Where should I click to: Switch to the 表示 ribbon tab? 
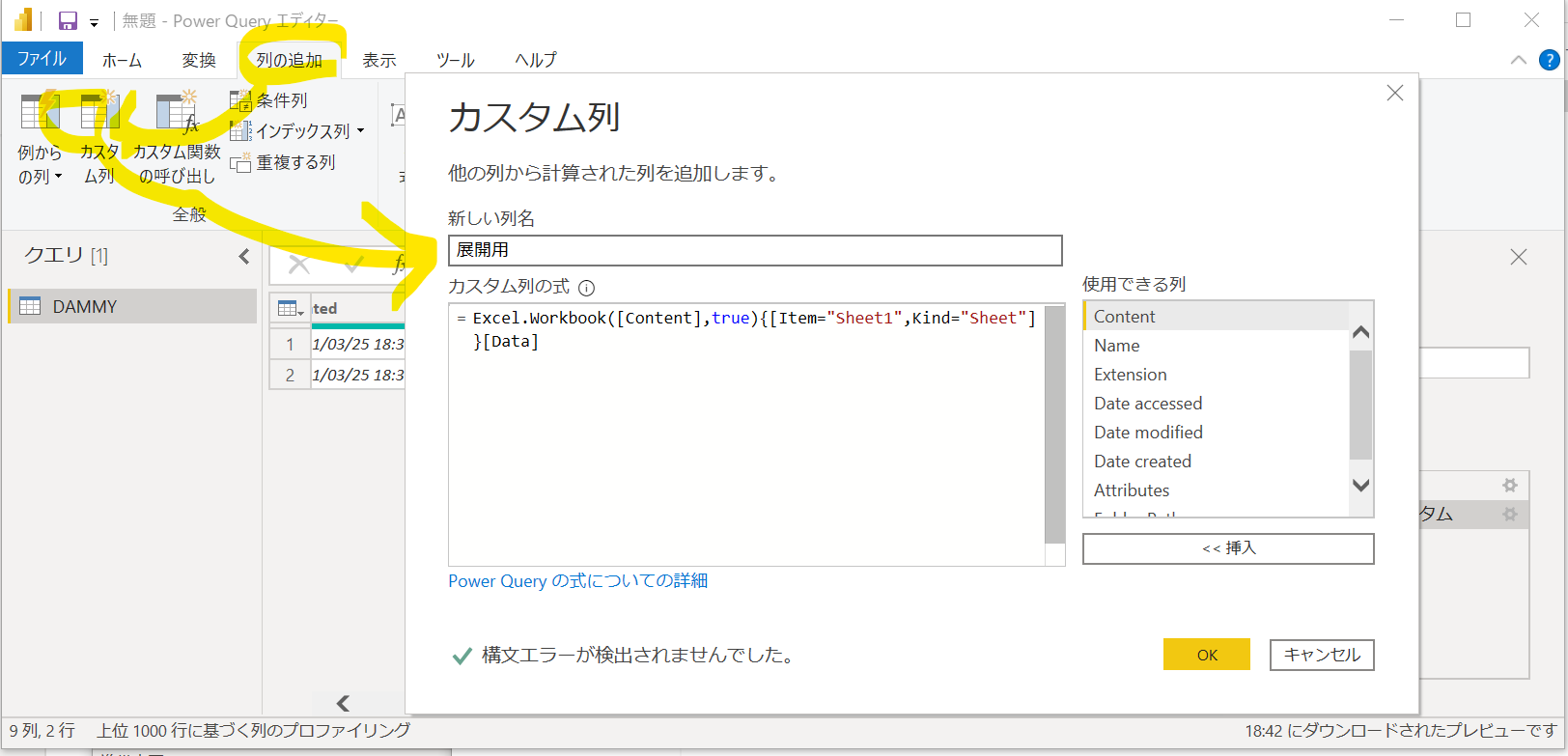379,60
